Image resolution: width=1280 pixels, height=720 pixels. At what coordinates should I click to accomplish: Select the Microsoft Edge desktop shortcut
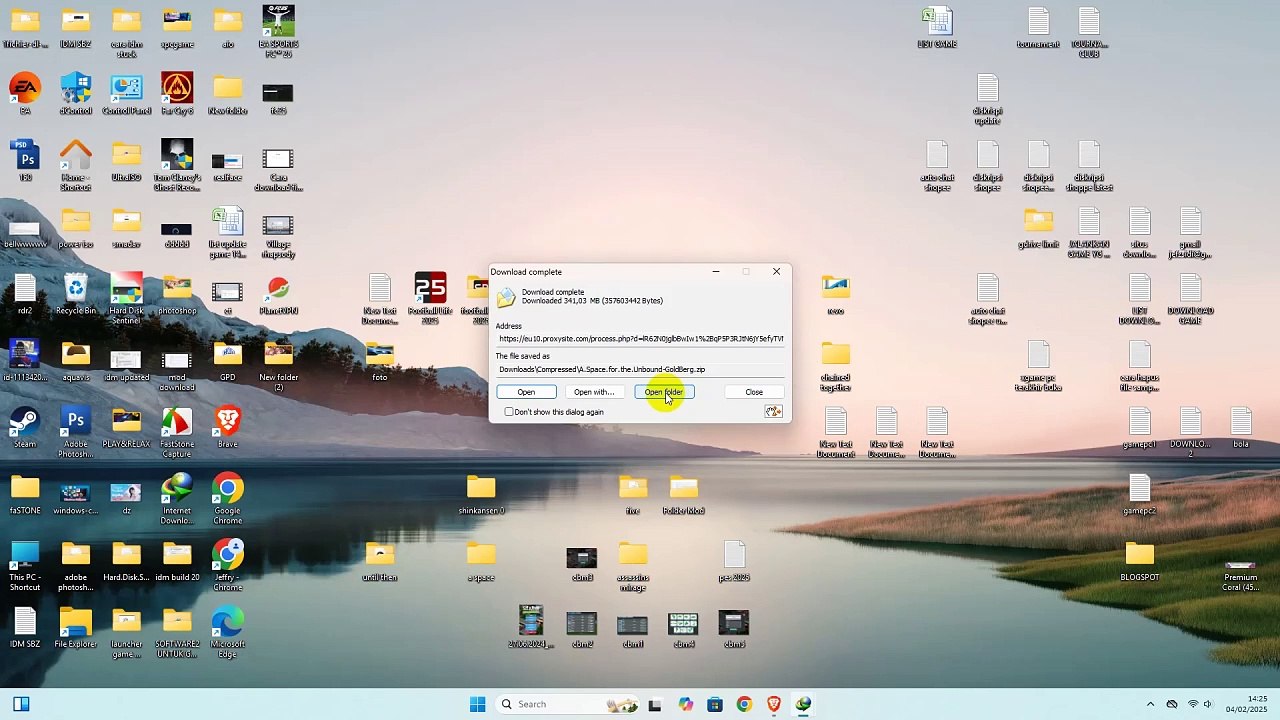(x=228, y=632)
